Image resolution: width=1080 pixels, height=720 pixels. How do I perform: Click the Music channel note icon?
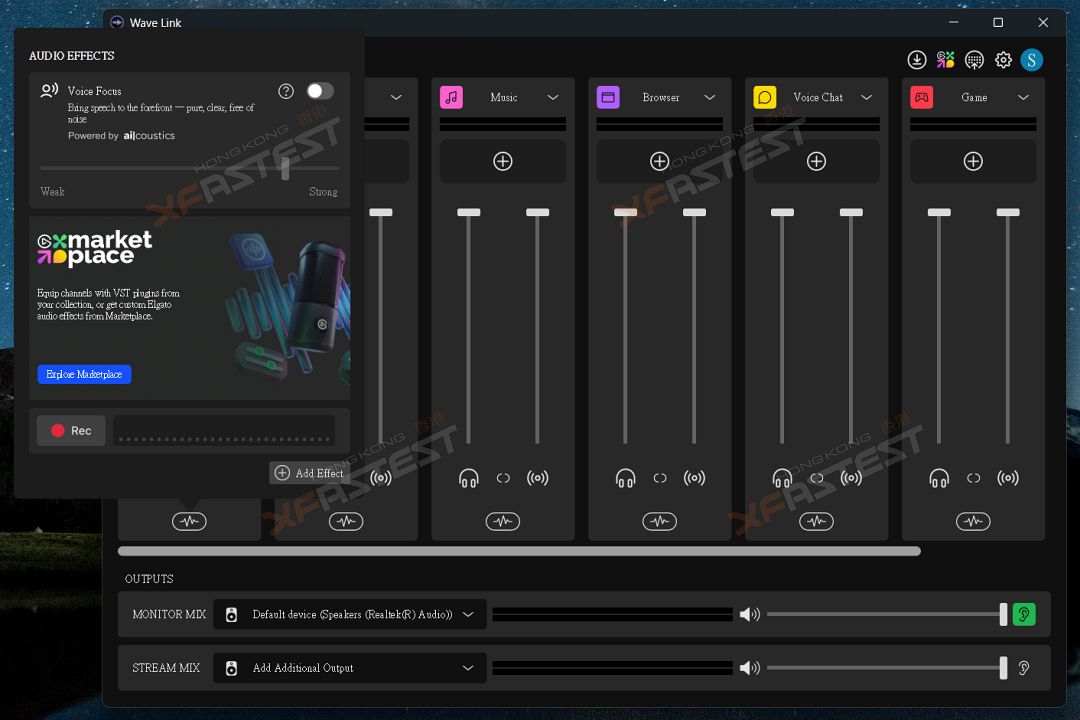451,97
